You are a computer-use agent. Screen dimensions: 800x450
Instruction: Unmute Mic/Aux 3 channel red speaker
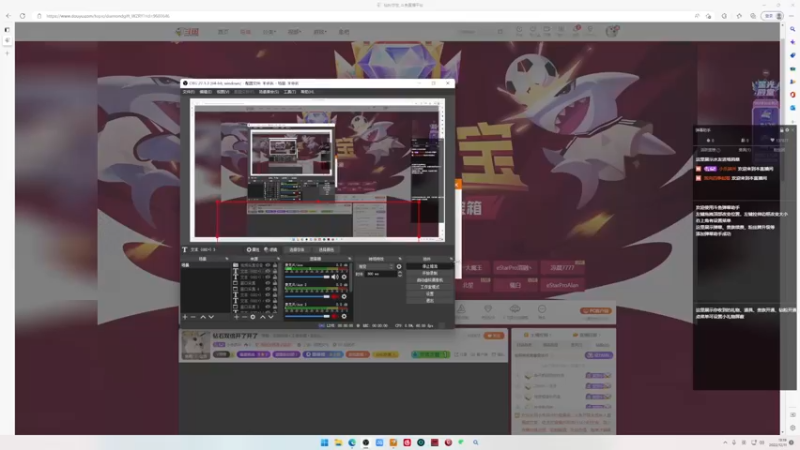[335, 316]
